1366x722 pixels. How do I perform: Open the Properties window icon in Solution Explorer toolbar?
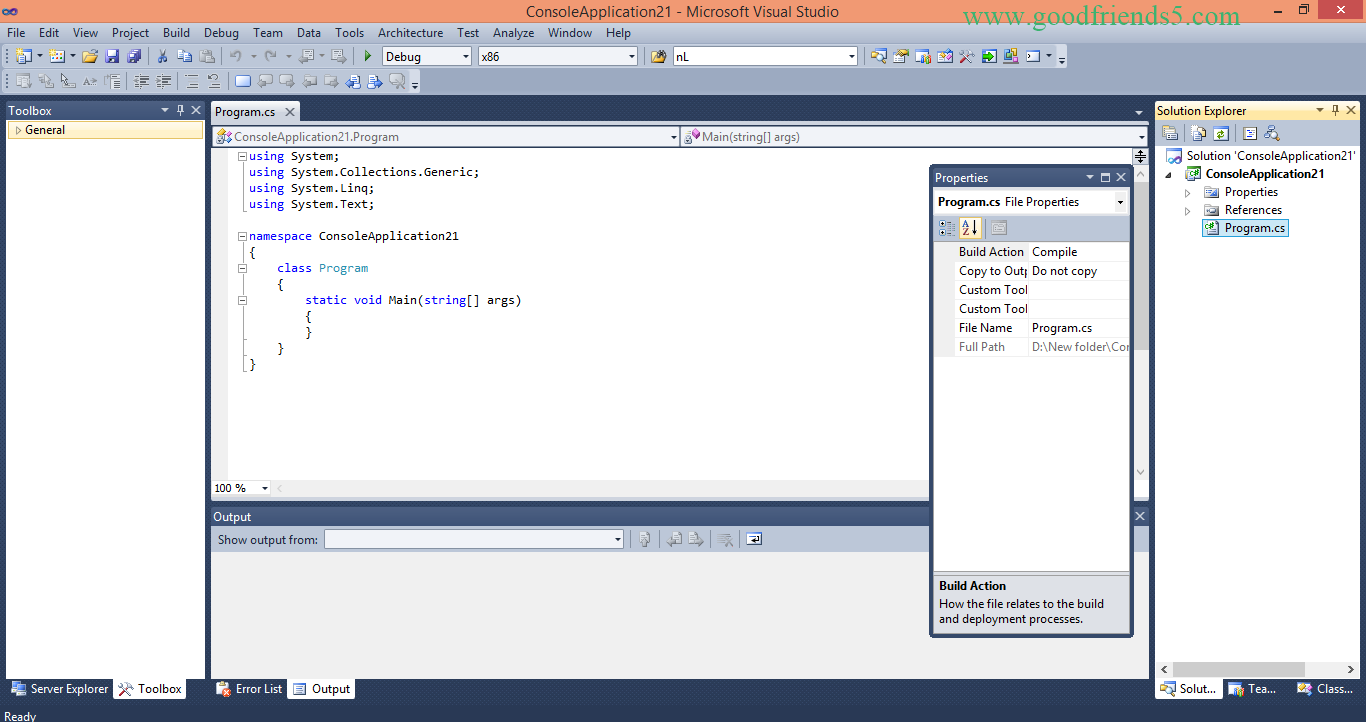(1170, 132)
